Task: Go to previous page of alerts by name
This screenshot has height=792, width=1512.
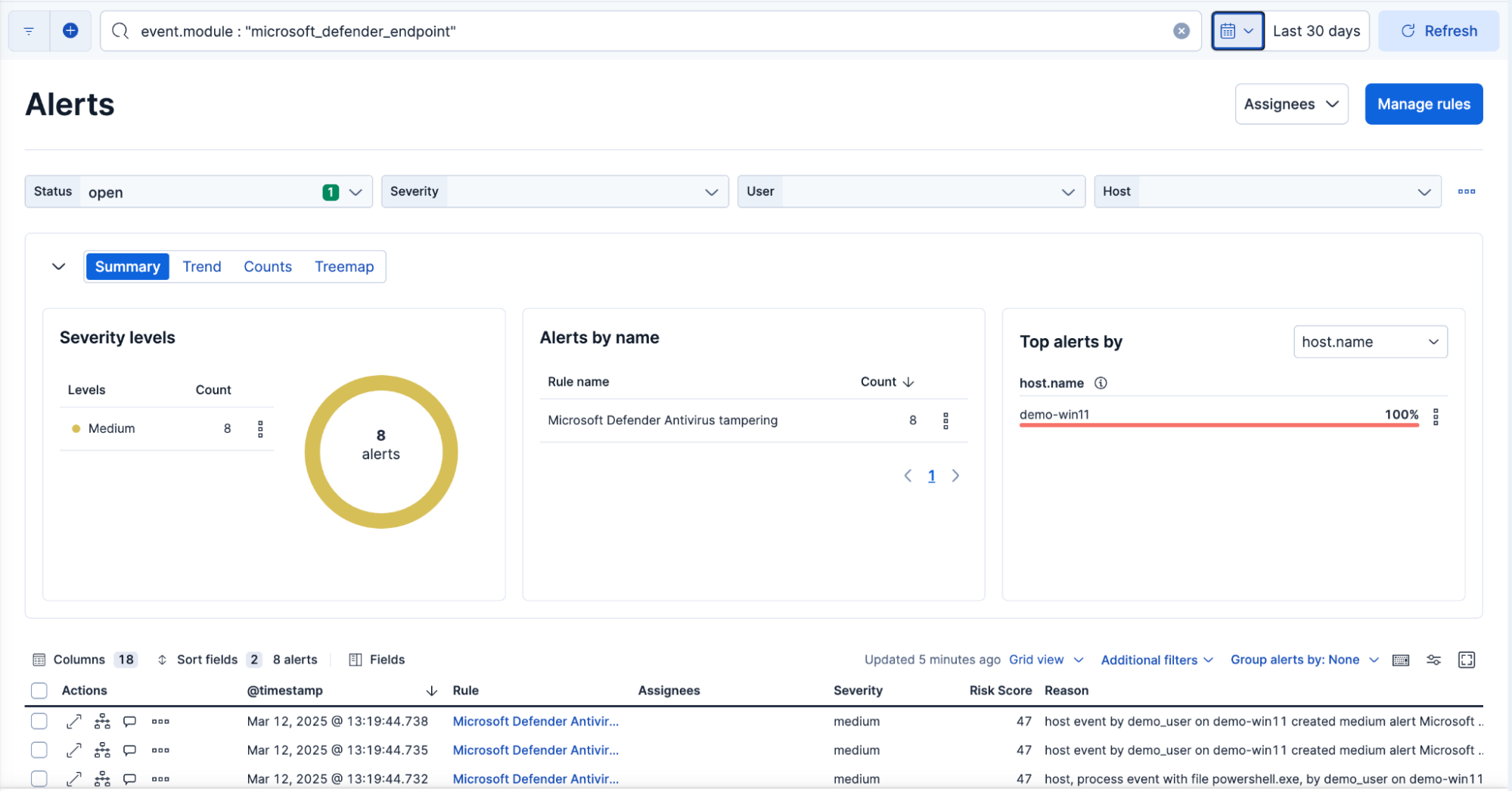Action: pos(908,476)
